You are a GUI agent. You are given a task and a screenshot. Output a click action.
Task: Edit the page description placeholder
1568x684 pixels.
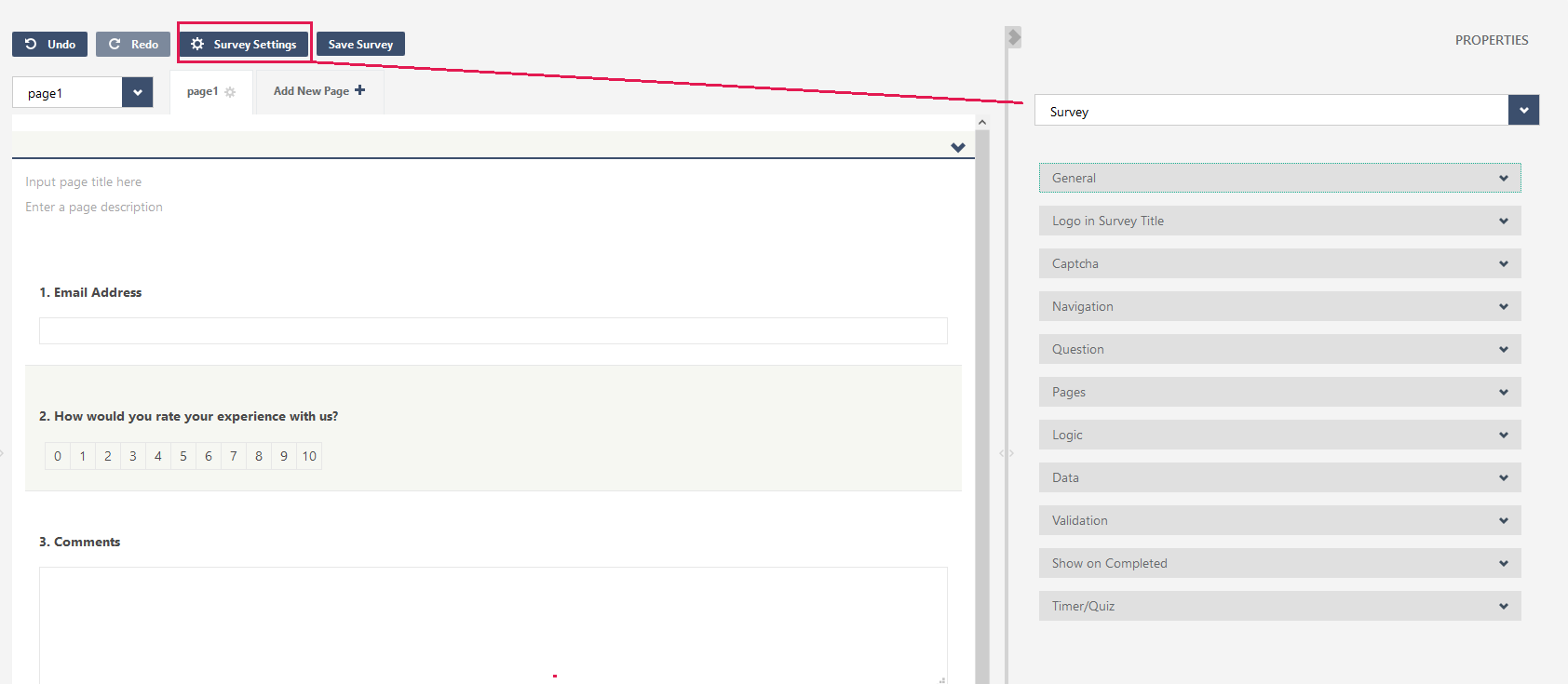tap(94, 207)
